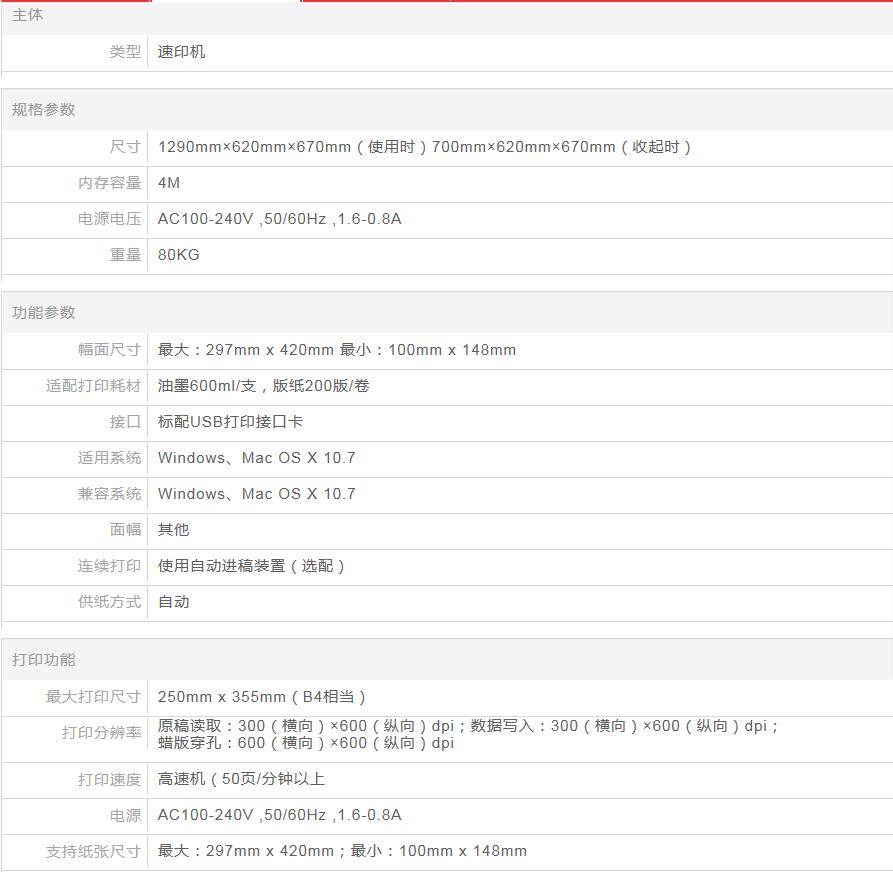
Task: Click the 适用系统 row label
Action: click(x=110, y=458)
